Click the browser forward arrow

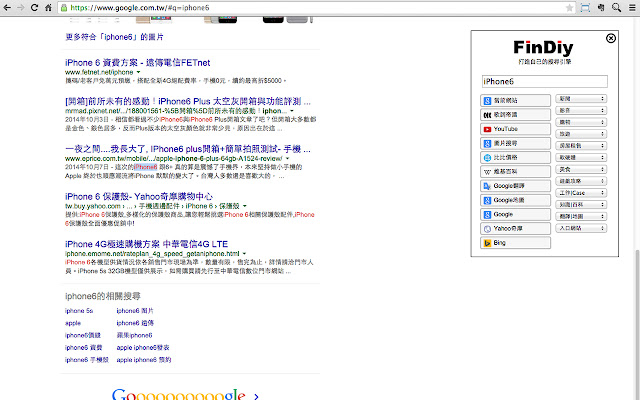tap(20, 7)
